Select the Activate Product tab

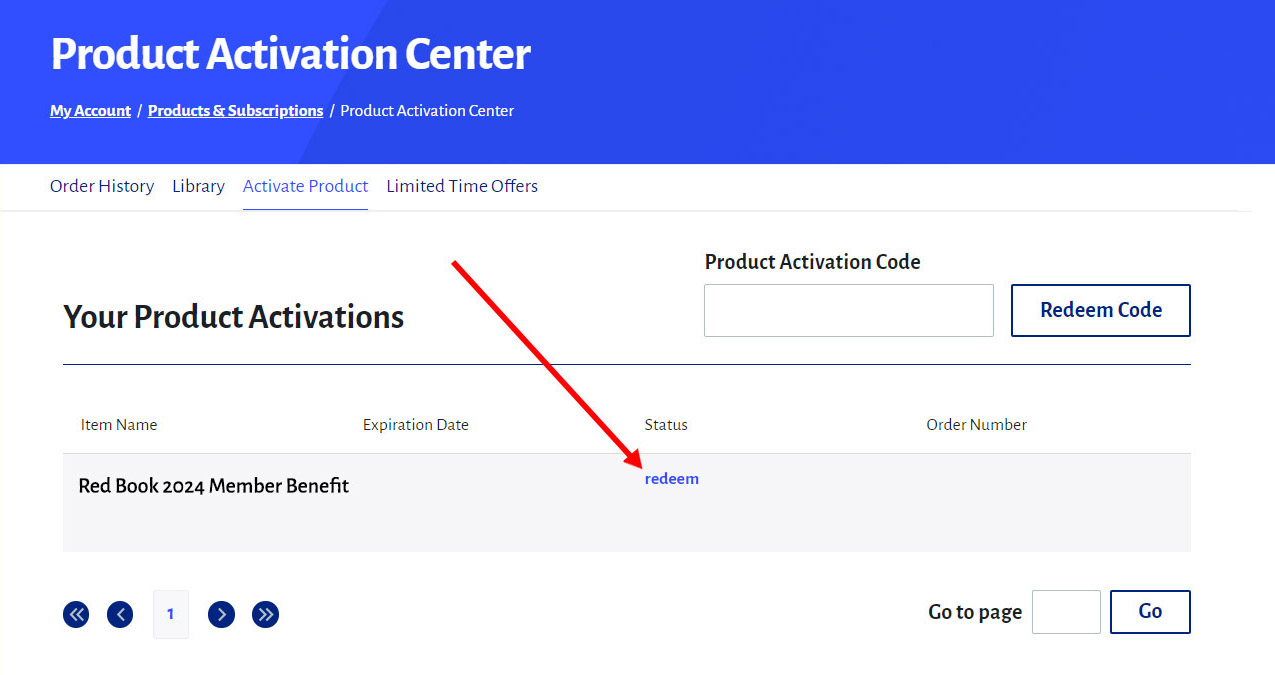click(305, 186)
